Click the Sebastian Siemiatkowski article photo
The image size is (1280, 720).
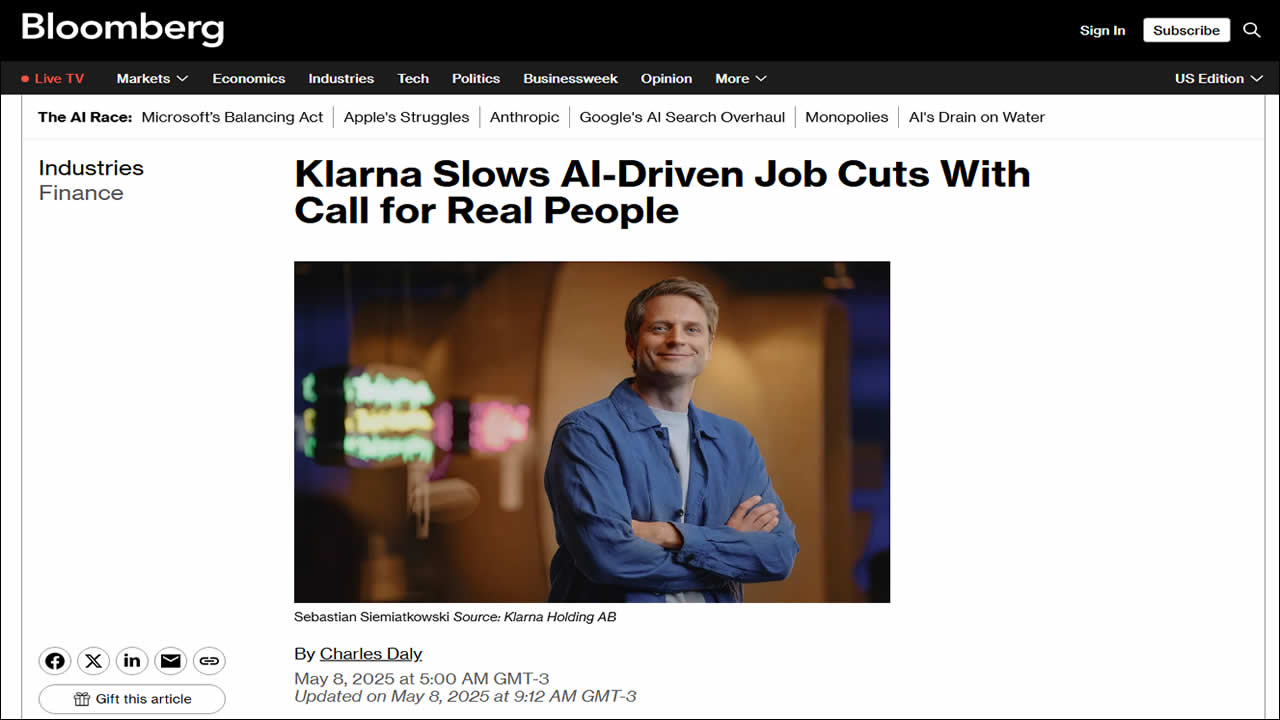point(592,432)
